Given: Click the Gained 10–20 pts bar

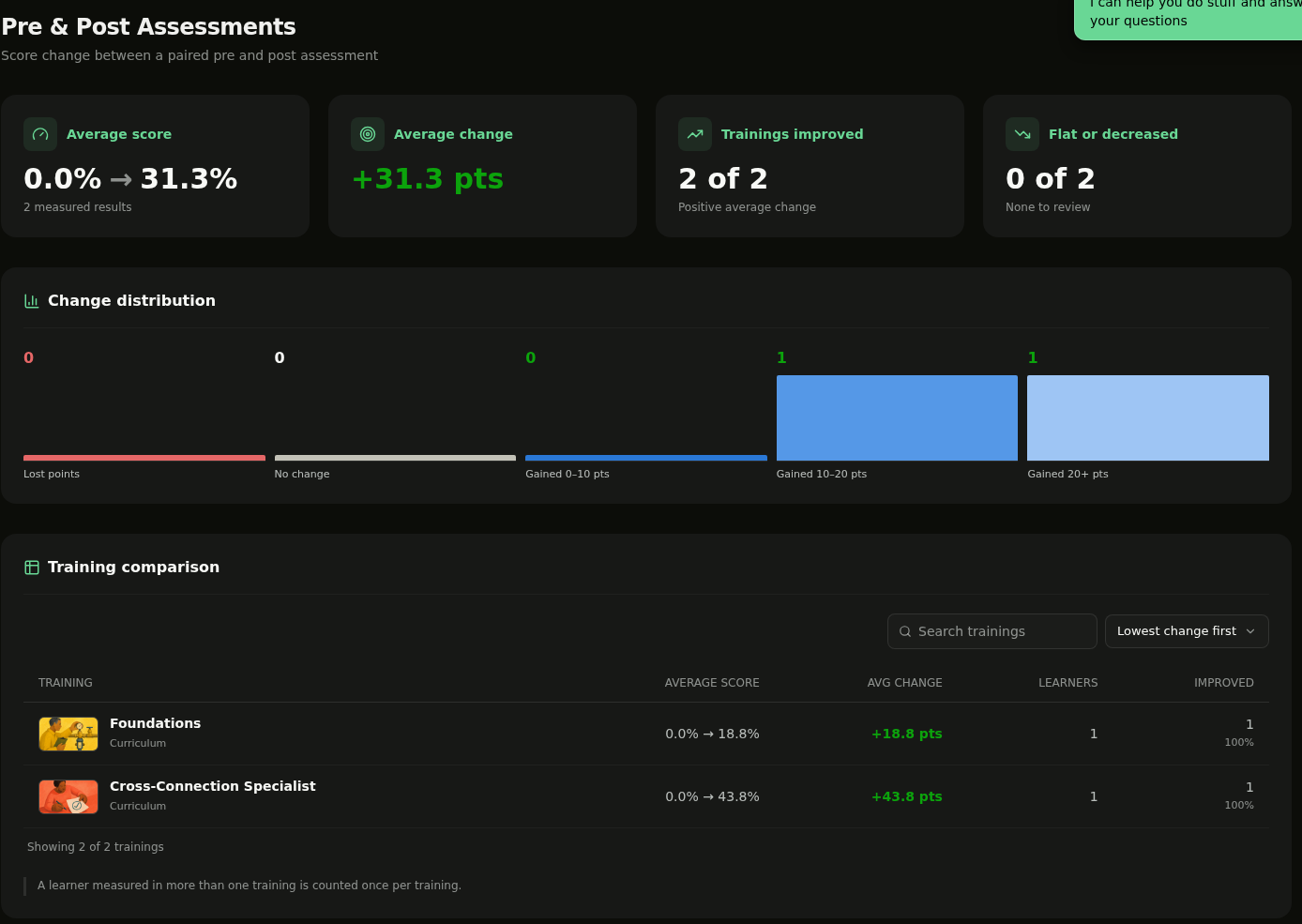Looking at the screenshot, I should (897, 418).
